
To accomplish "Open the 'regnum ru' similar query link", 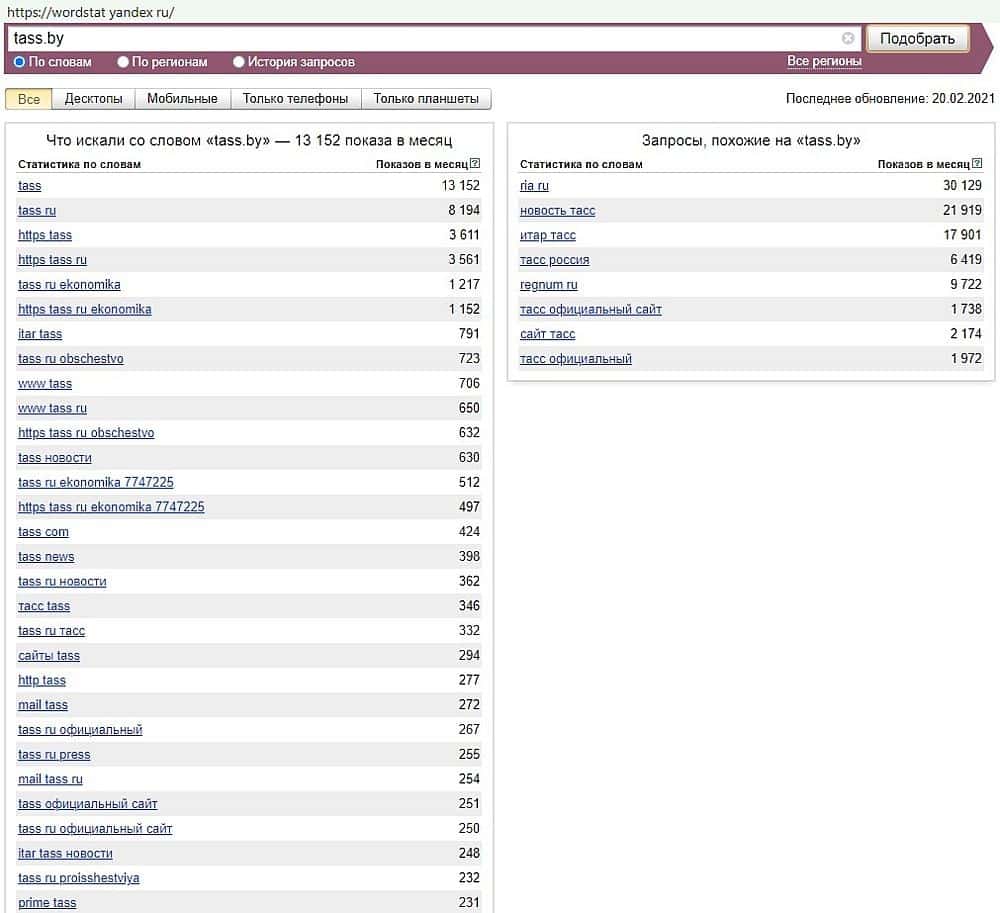I will coord(548,285).
